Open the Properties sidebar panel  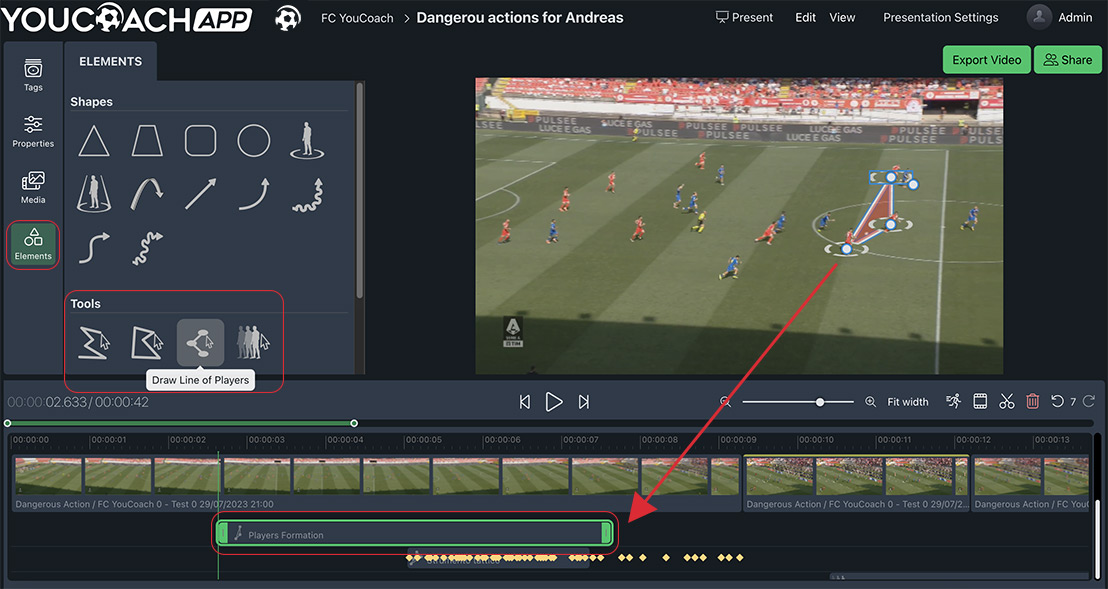[33, 131]
